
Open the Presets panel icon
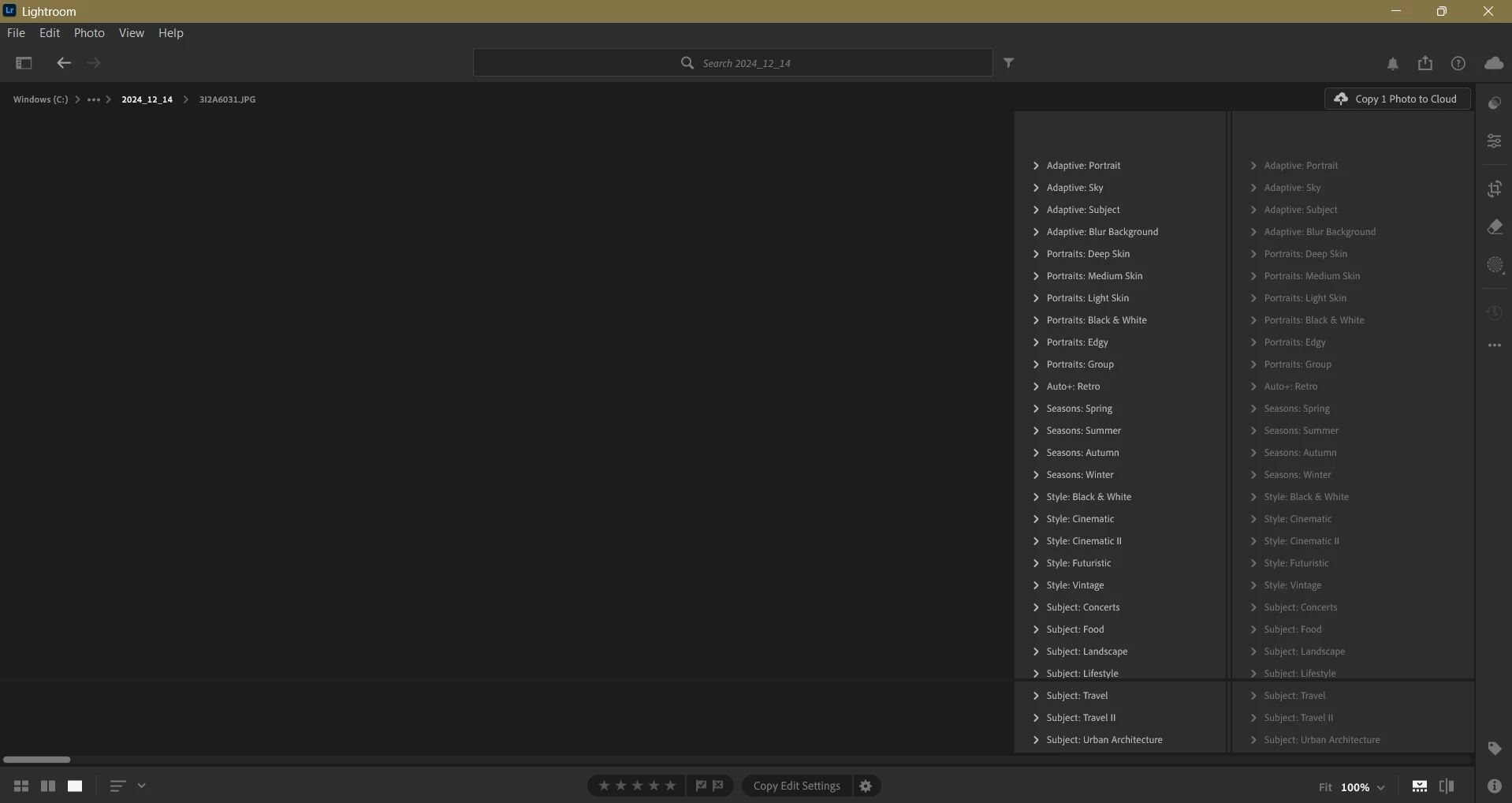coord(1495,103)
